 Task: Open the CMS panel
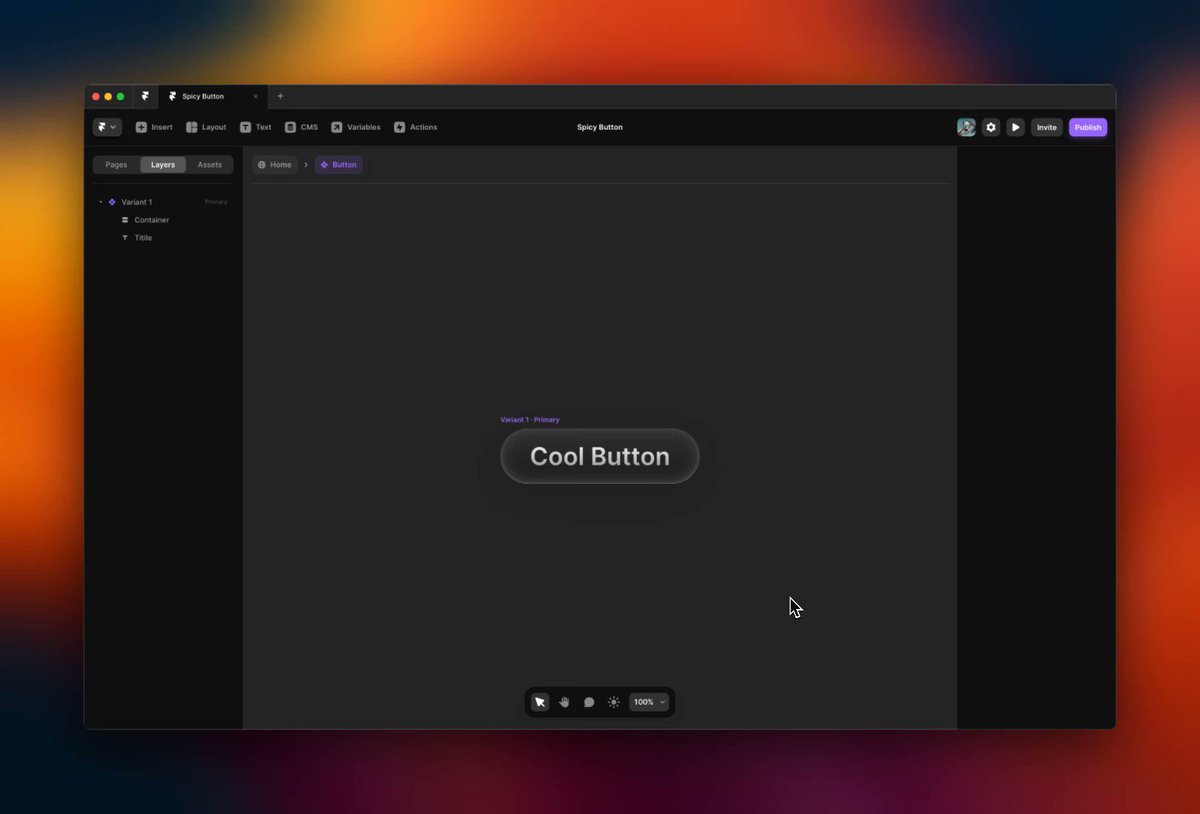(301, 127)
